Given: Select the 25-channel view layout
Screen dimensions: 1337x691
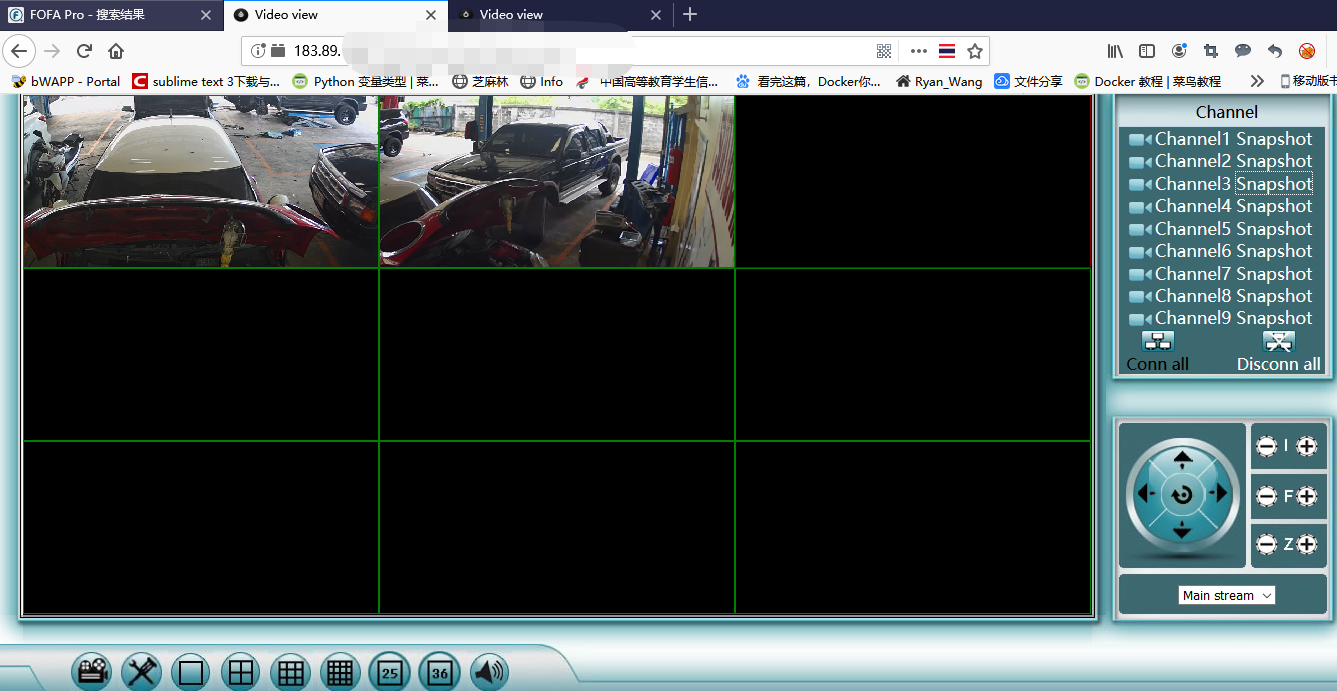Looking at the screenshot, I should [389, 672].
